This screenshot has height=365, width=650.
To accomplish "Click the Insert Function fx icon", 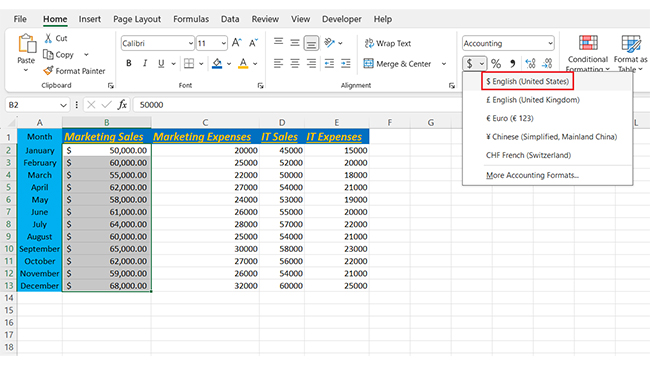I will [x=122, y=105].
